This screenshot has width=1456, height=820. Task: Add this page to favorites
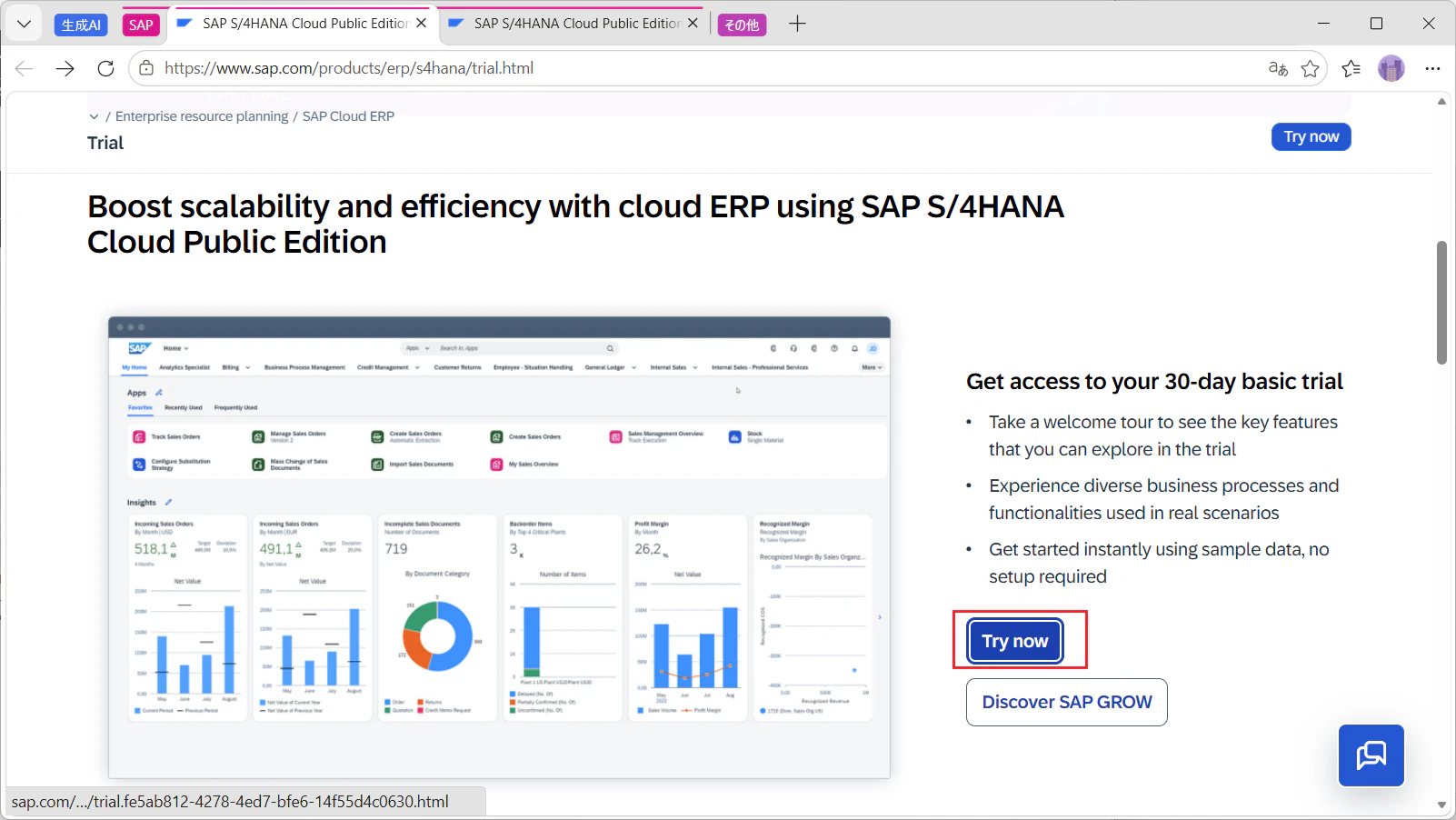[x=1310, y=68]
